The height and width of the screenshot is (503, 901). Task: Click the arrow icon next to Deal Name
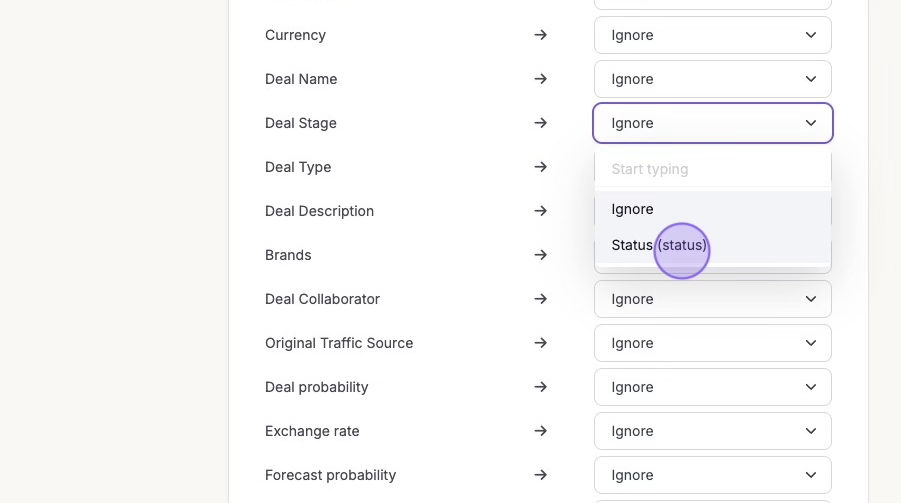pos(540,79)
